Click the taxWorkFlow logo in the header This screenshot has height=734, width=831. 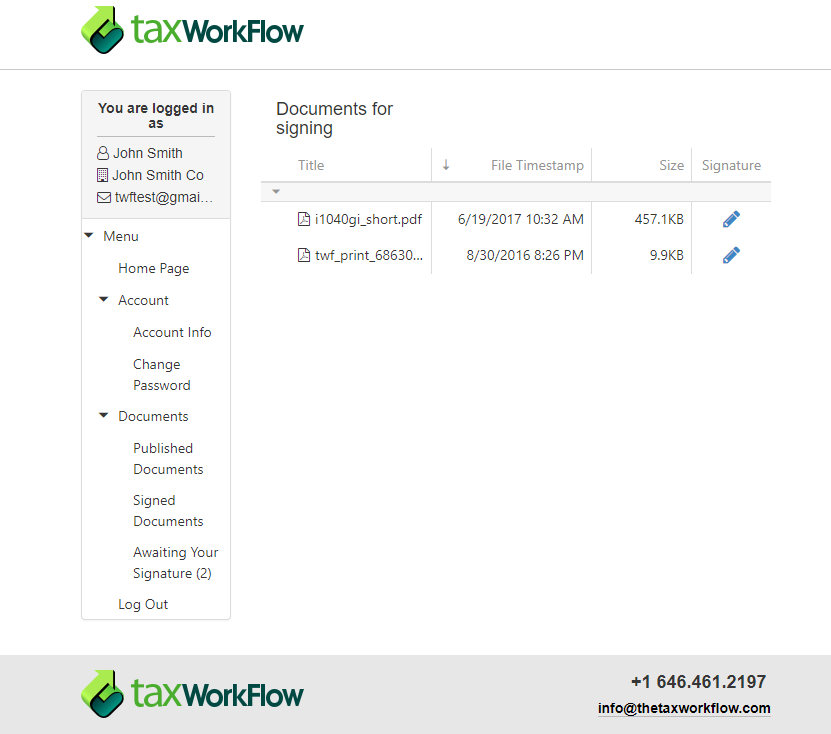(x=192, y=30)
